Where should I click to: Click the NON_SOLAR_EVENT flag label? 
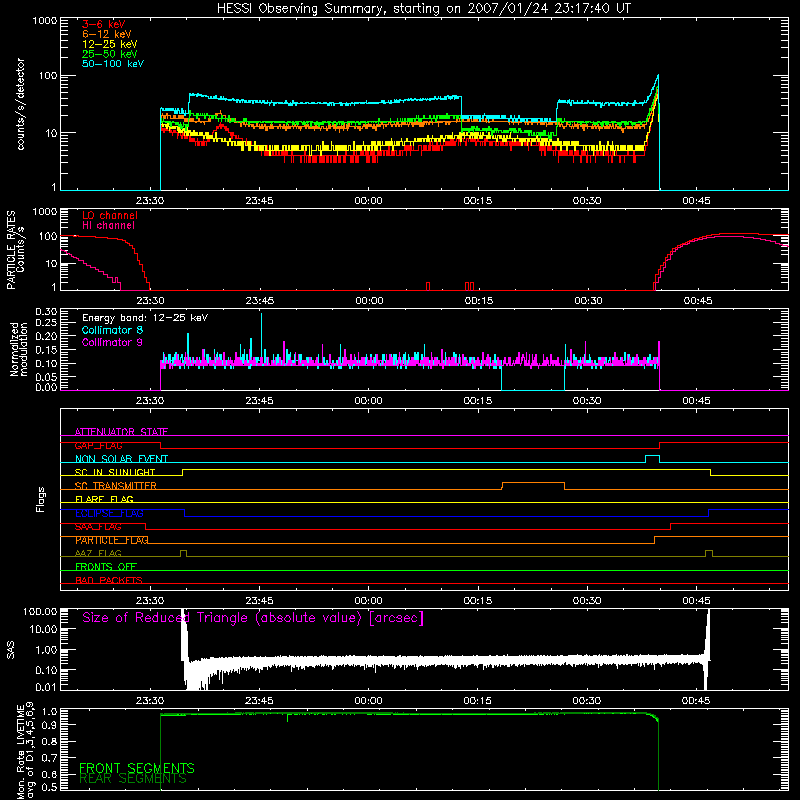[121, 459]
